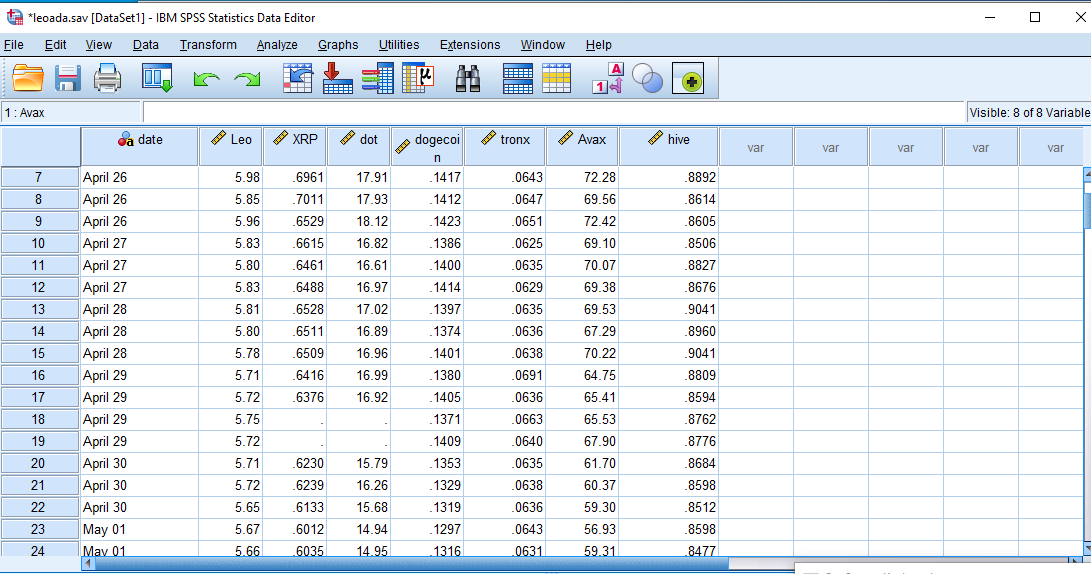Recall recently used dialogs icon
The image size is (1091, 574).
click(x=157, y=78)
